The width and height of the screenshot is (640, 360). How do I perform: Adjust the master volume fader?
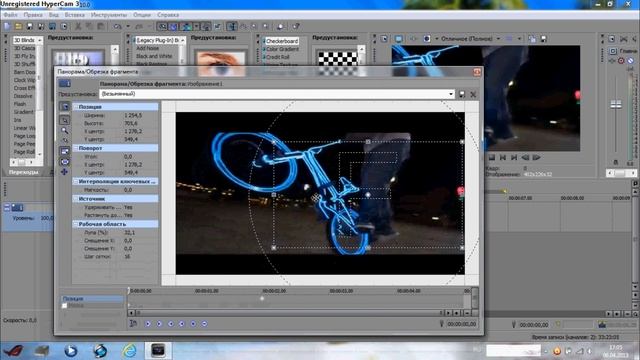point(616,104)
